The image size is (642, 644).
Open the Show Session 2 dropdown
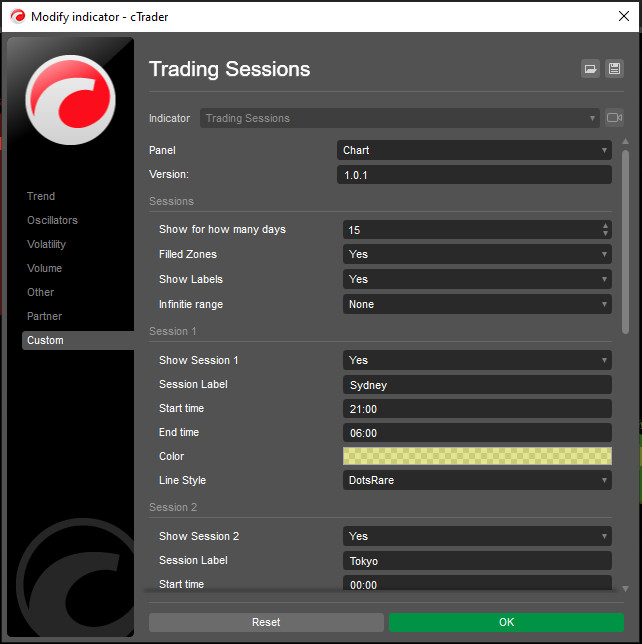tap(477, 536)
